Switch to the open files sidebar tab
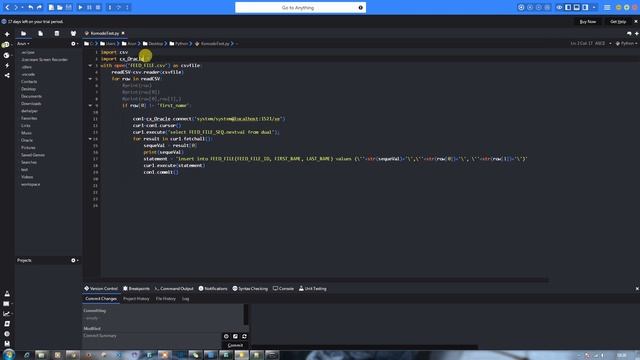This screenshot has width=640, height=360. pos(40,33)
